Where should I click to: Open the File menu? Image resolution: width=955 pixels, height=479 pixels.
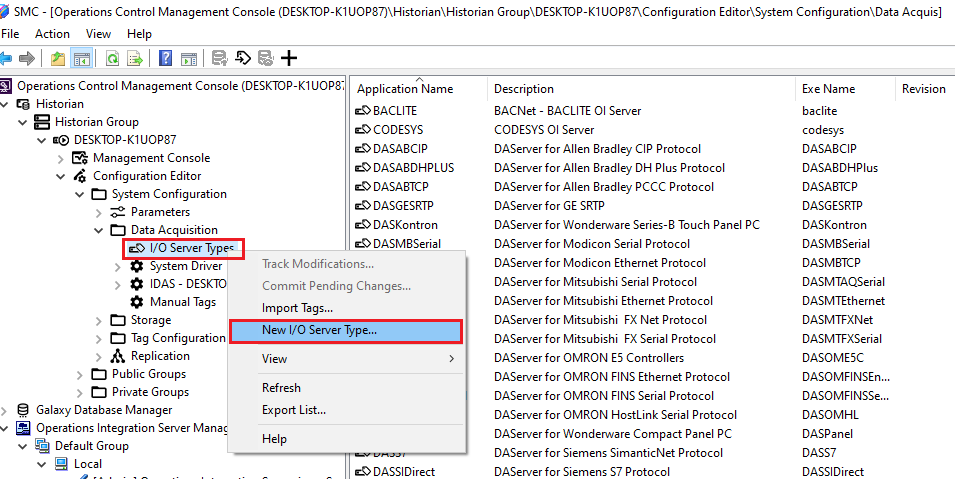[x=10, y=34]
